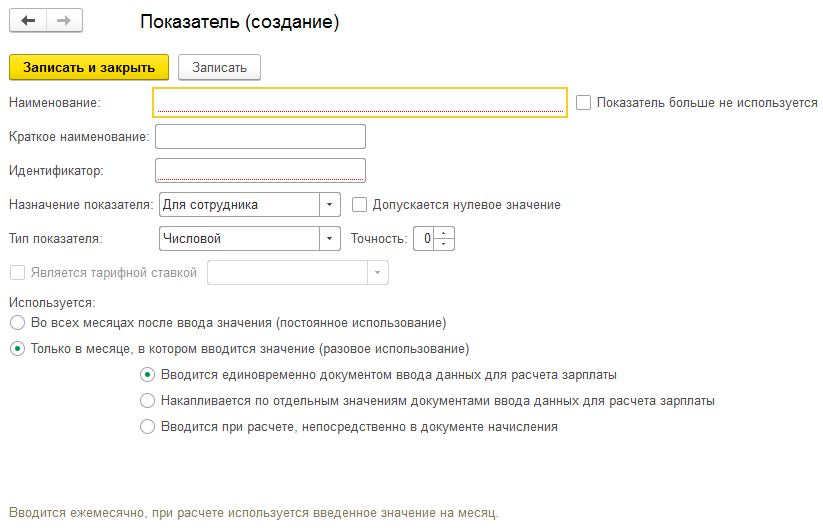The height and width of the screenshot is (530, 823).
Task: Choose 'Накапливается по отдельным значениям' radio option
Action: (x=148, y=401)
